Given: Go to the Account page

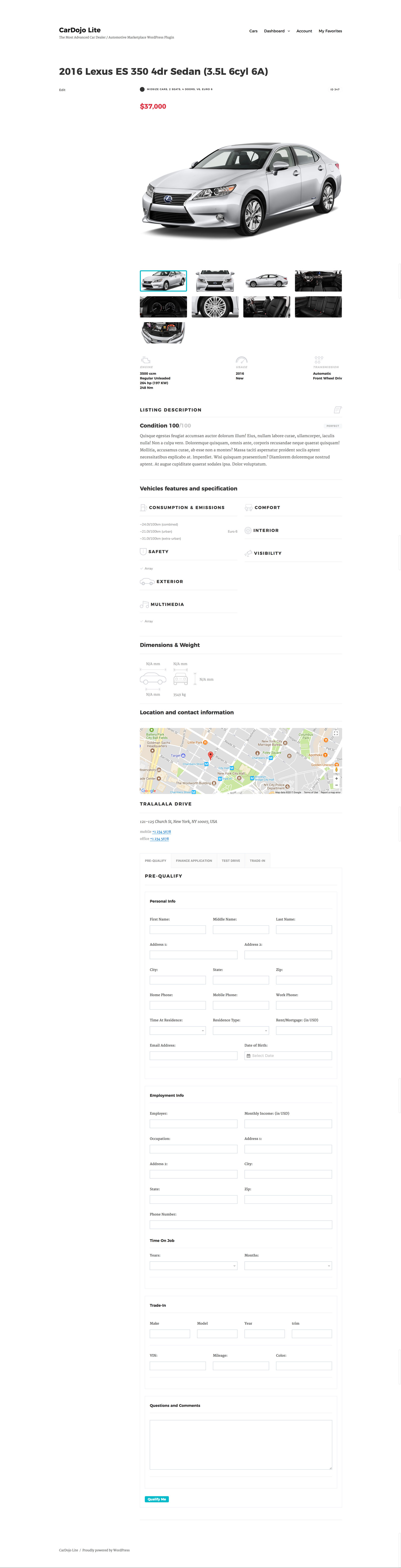Looking at the screenshot, I should click(x=304, y=31).
